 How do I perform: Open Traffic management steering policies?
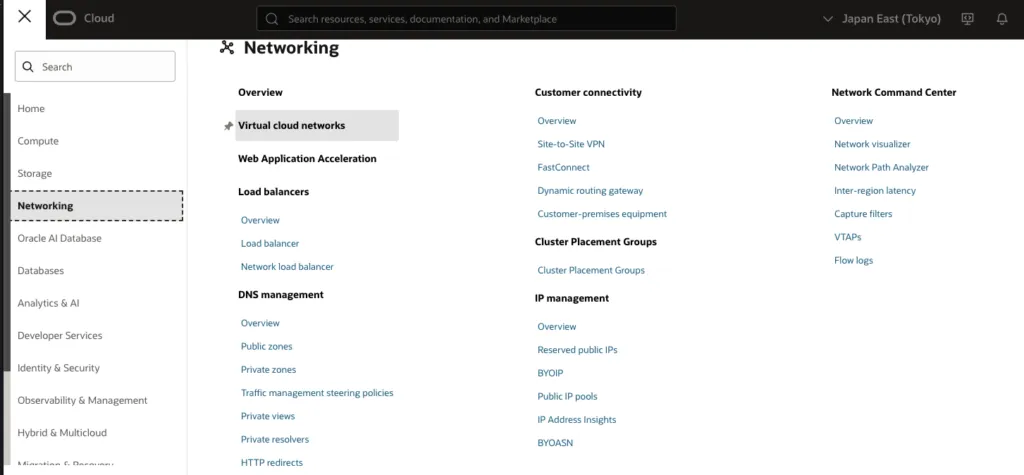point(317,393)
